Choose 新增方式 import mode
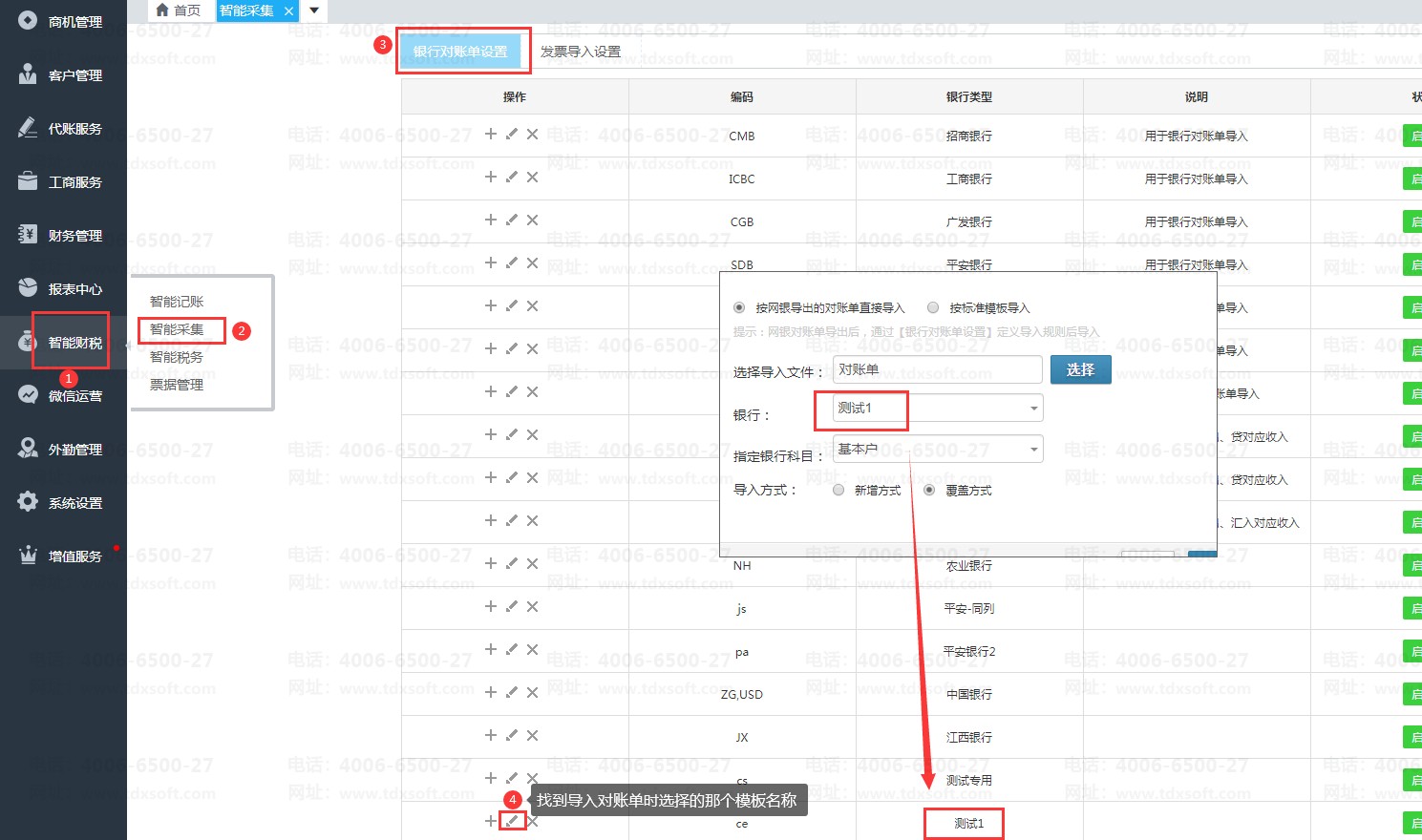1422x840 pixels. 838,491
